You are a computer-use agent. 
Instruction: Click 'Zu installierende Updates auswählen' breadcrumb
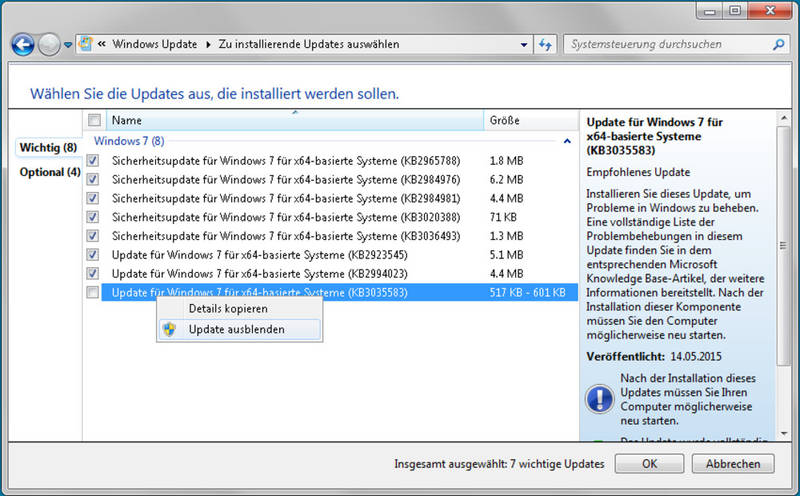(x=309, y=44)
